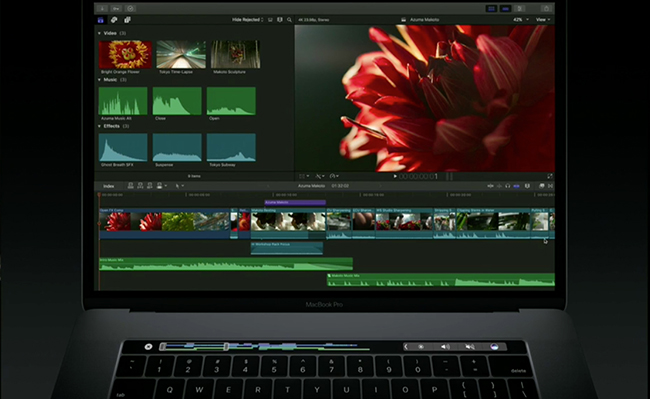The height and width of the screenshot is (399, 650).
Task: Collapse the Video group disclosure triangle
Action: pos(99,33)
